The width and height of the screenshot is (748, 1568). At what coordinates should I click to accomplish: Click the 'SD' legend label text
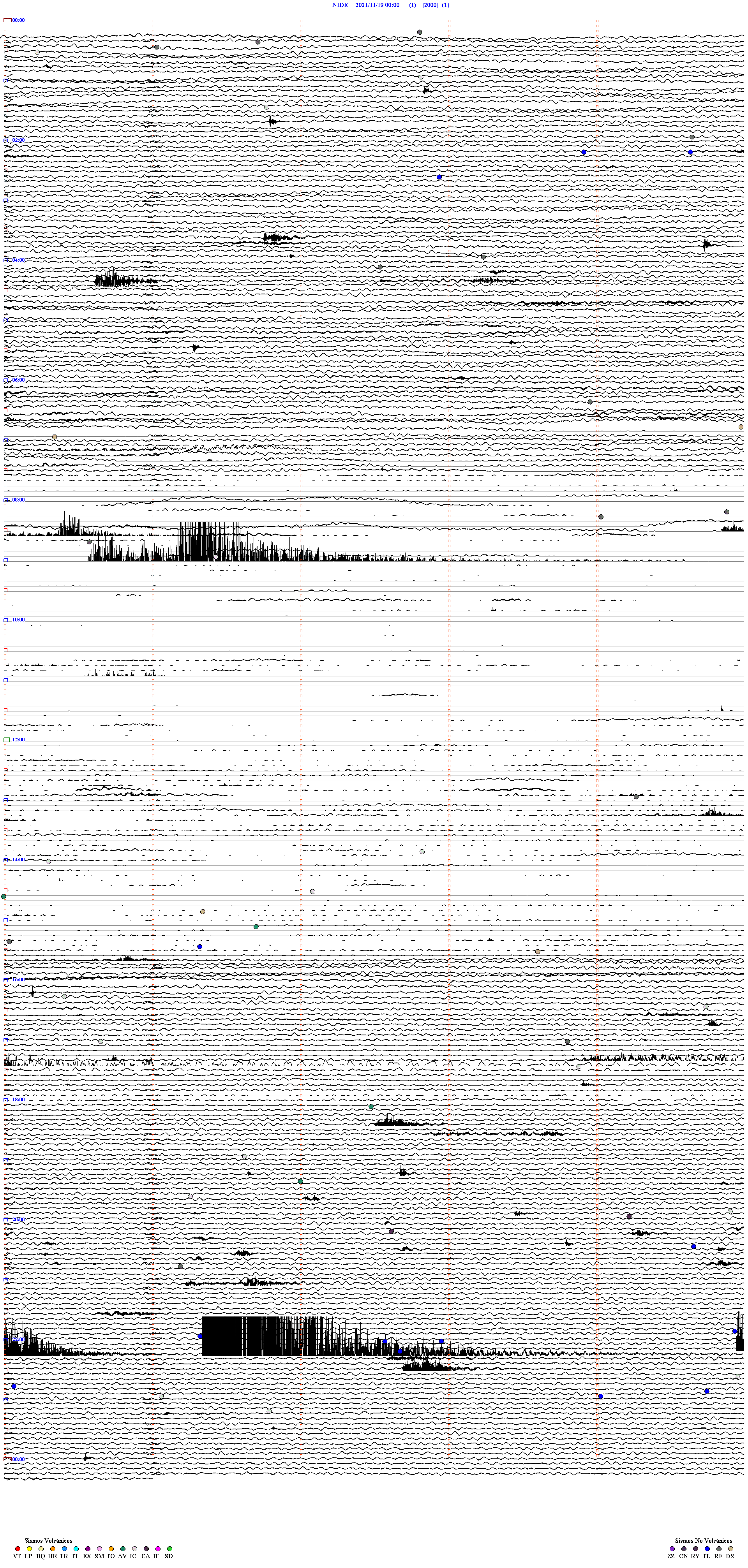(169, 1556)
